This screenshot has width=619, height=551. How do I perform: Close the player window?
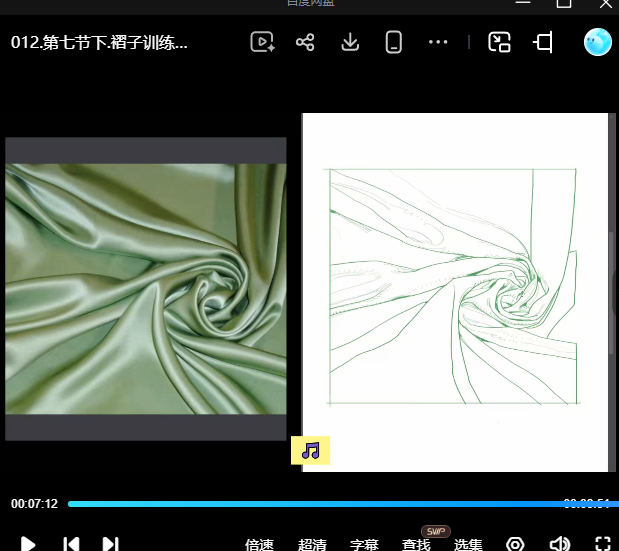tap(606, 4)
